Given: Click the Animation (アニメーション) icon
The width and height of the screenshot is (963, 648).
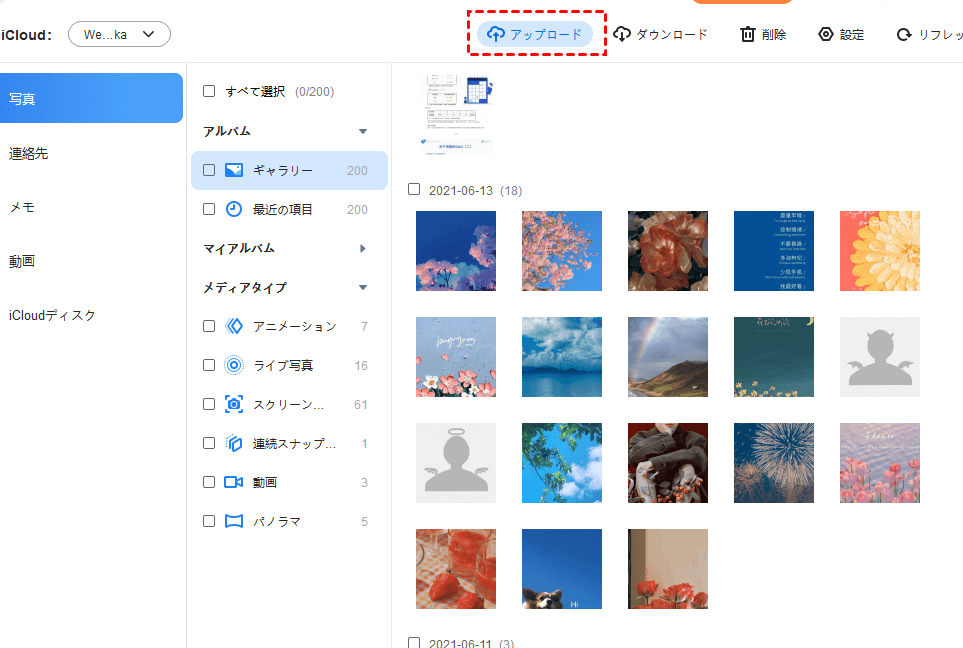Looking at the screenshot, I should click(x=234, y=326).
